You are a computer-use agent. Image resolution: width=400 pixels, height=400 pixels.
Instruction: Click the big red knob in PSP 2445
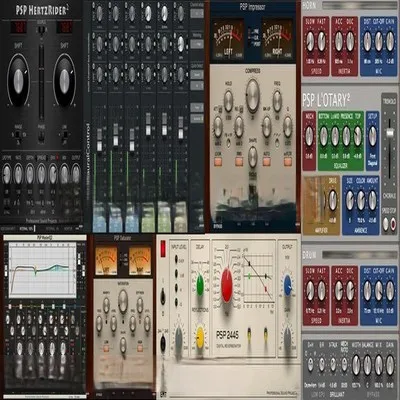227,284
